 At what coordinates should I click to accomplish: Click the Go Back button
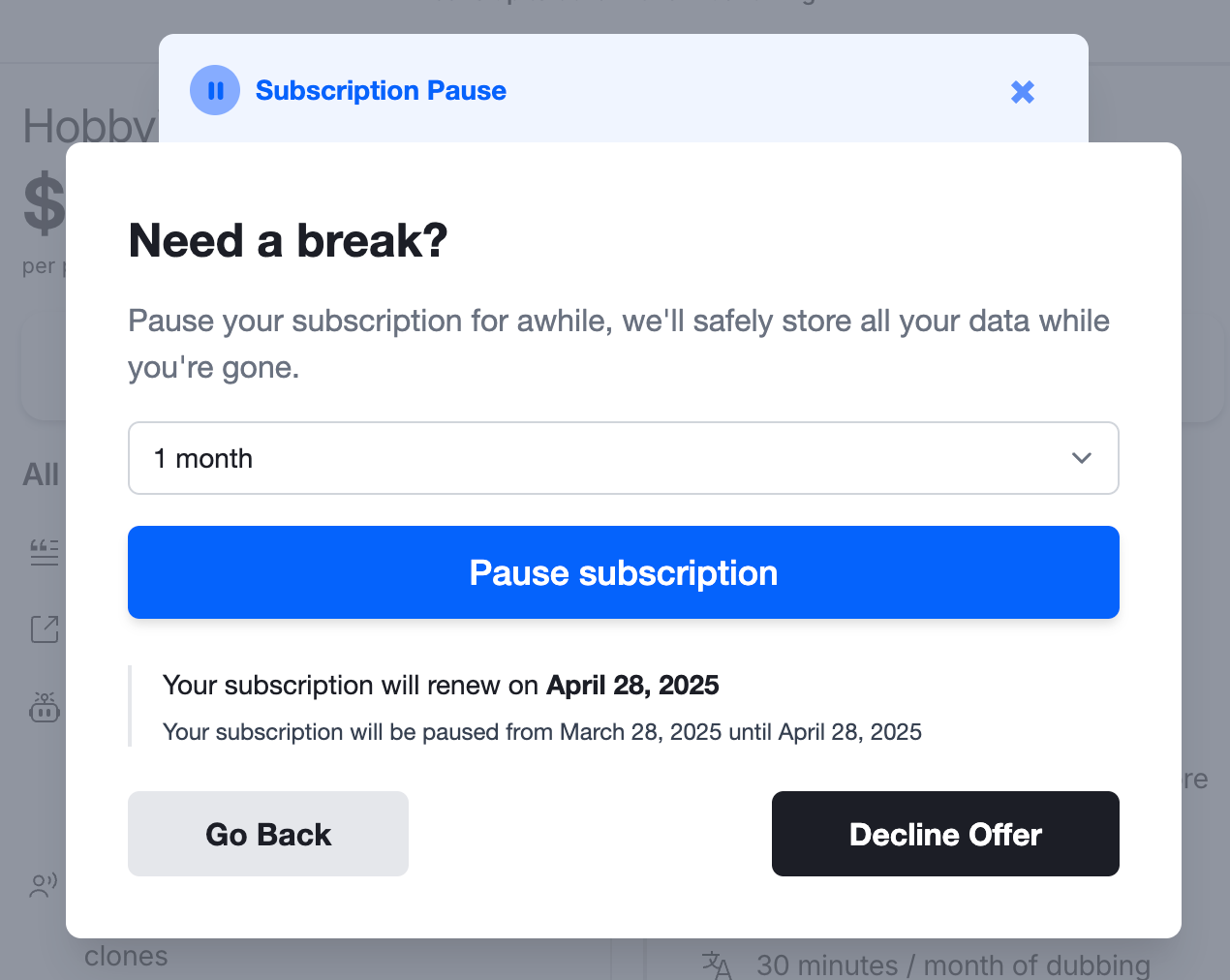pyautogui.click(x=267, y=833)
